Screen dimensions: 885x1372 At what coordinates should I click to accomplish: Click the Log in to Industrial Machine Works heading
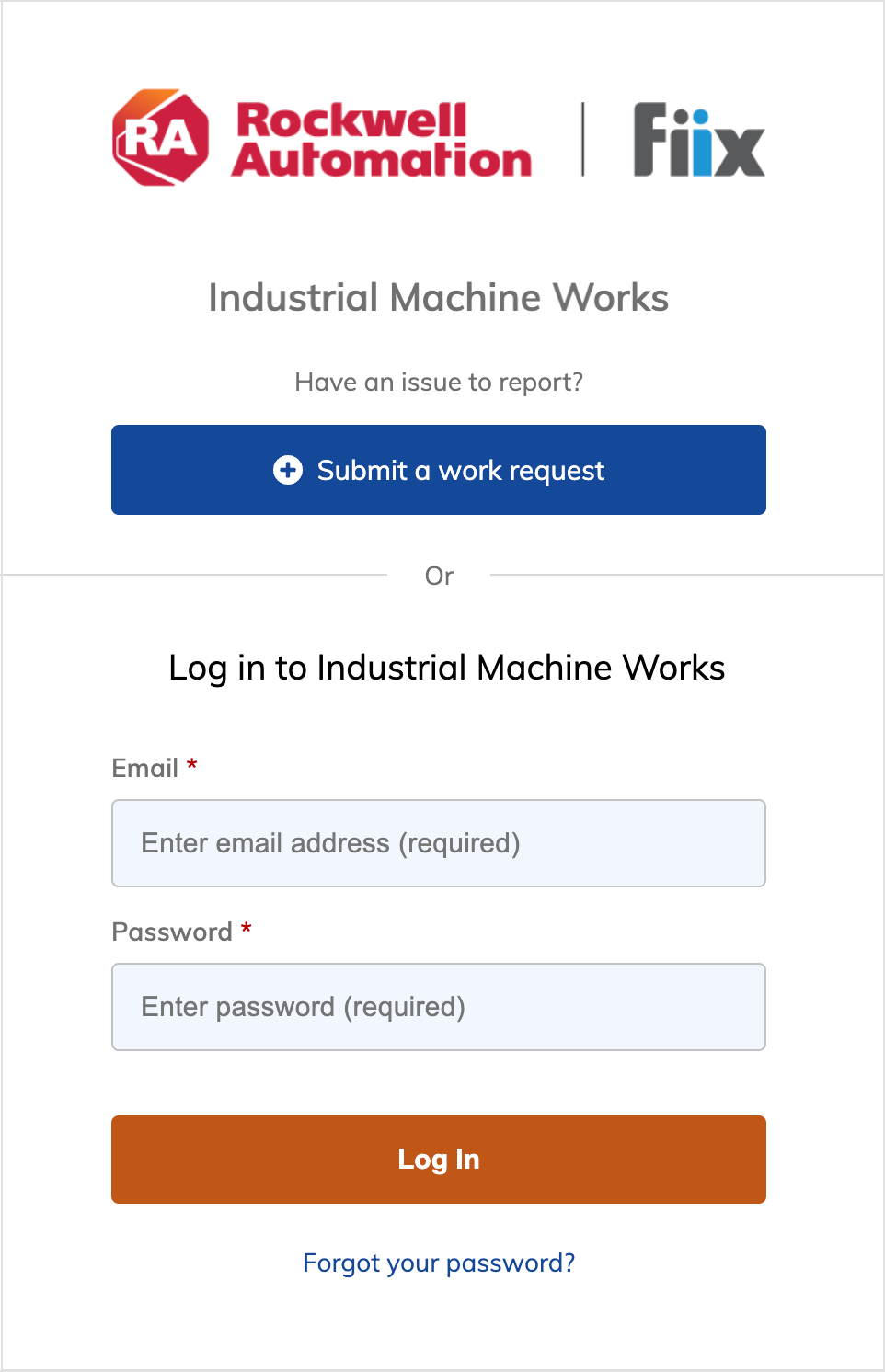click(x=447, y=668)
